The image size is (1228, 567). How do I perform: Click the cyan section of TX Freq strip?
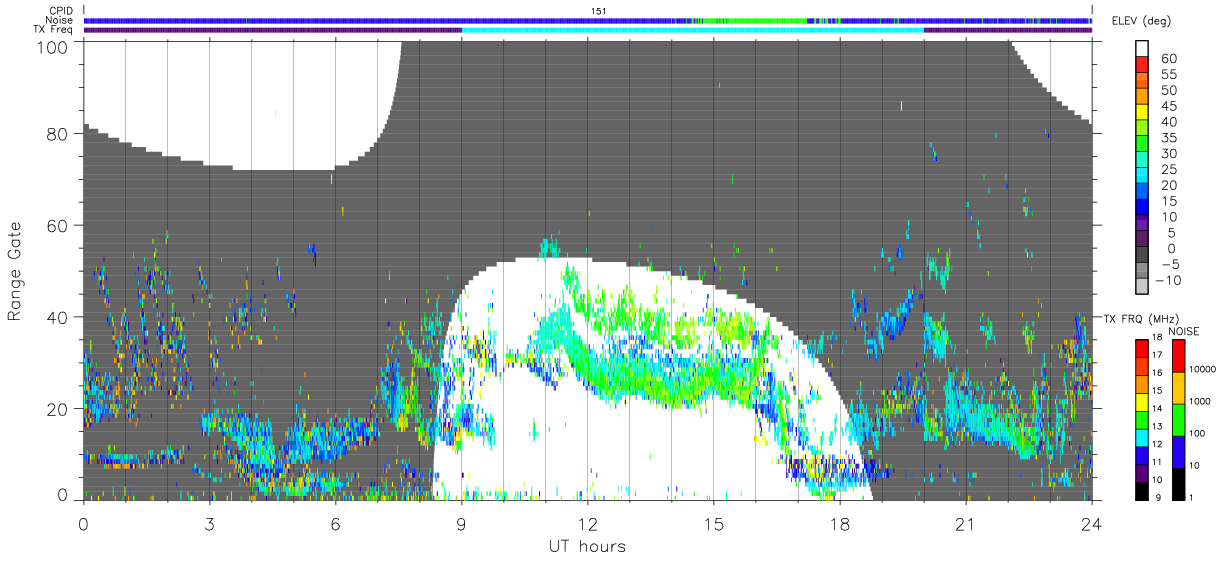point(693,29)
